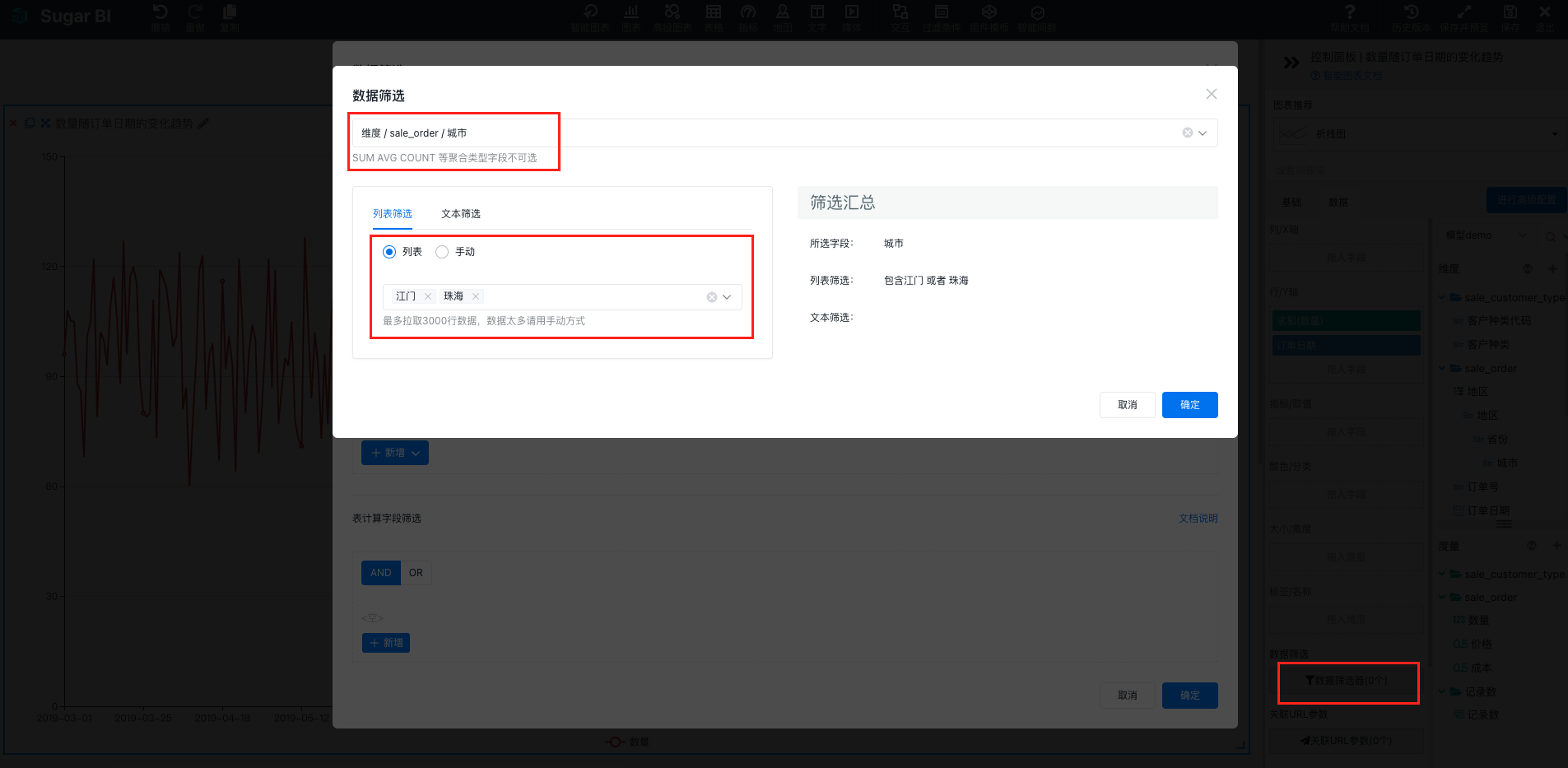The width and height of the screenshot is (1568, 768).
Task: Select the 订单日期 dimension field
Action: tap(1488, 511)
